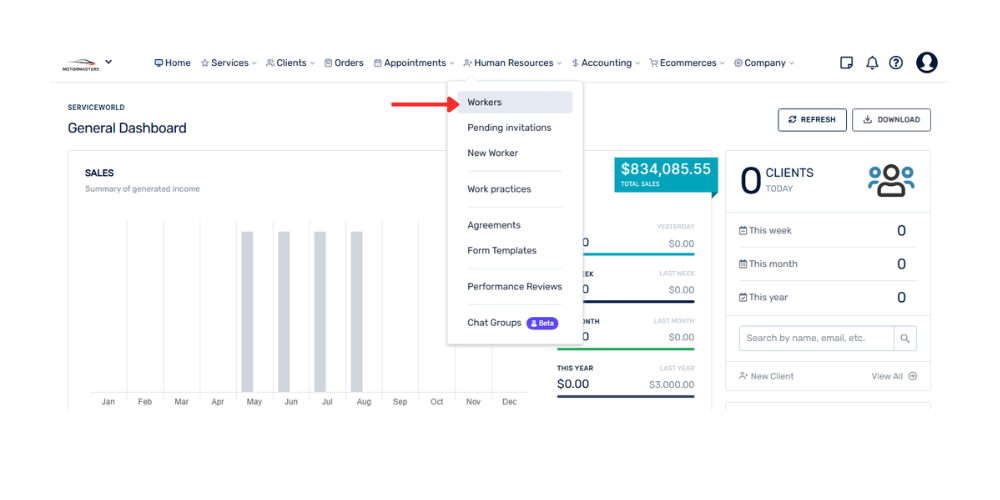Expand the Accounting dropdown menu
The width and height of the screenshot is (1000, 500).
(x=606, y=63)
